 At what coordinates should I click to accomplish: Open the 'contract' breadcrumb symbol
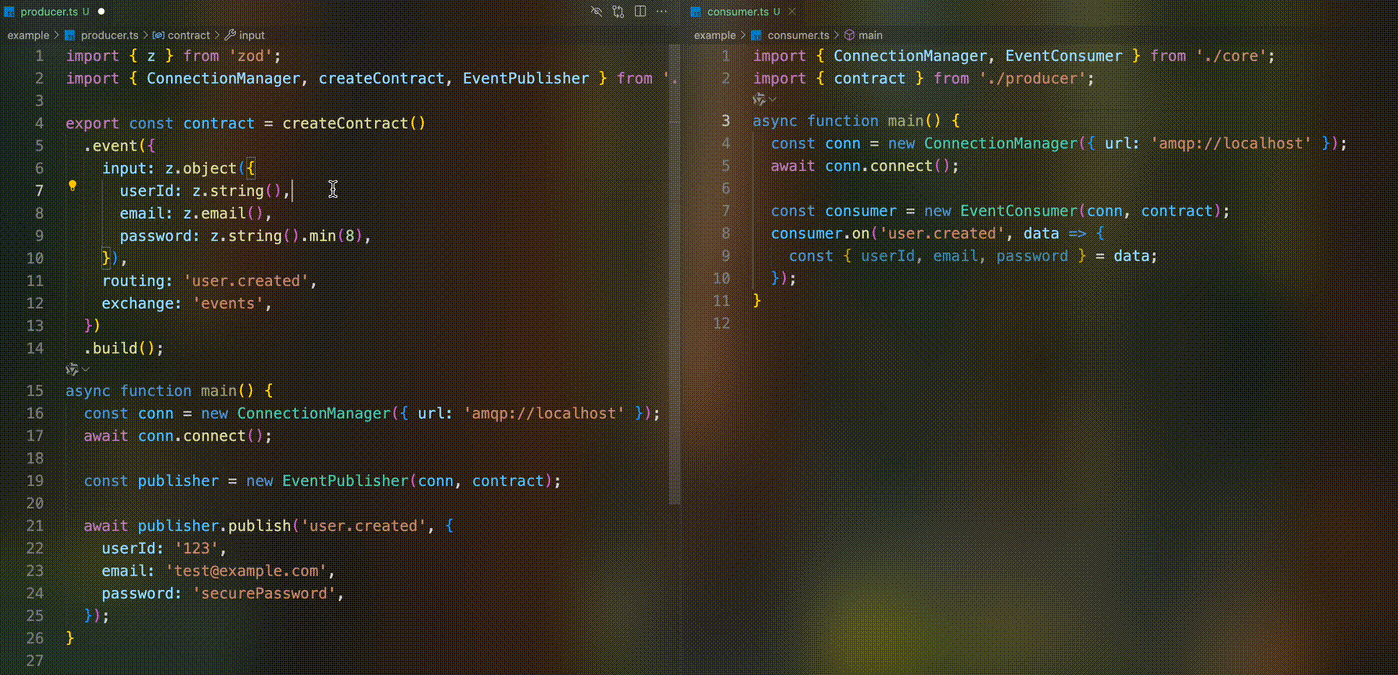coord(189,35)
